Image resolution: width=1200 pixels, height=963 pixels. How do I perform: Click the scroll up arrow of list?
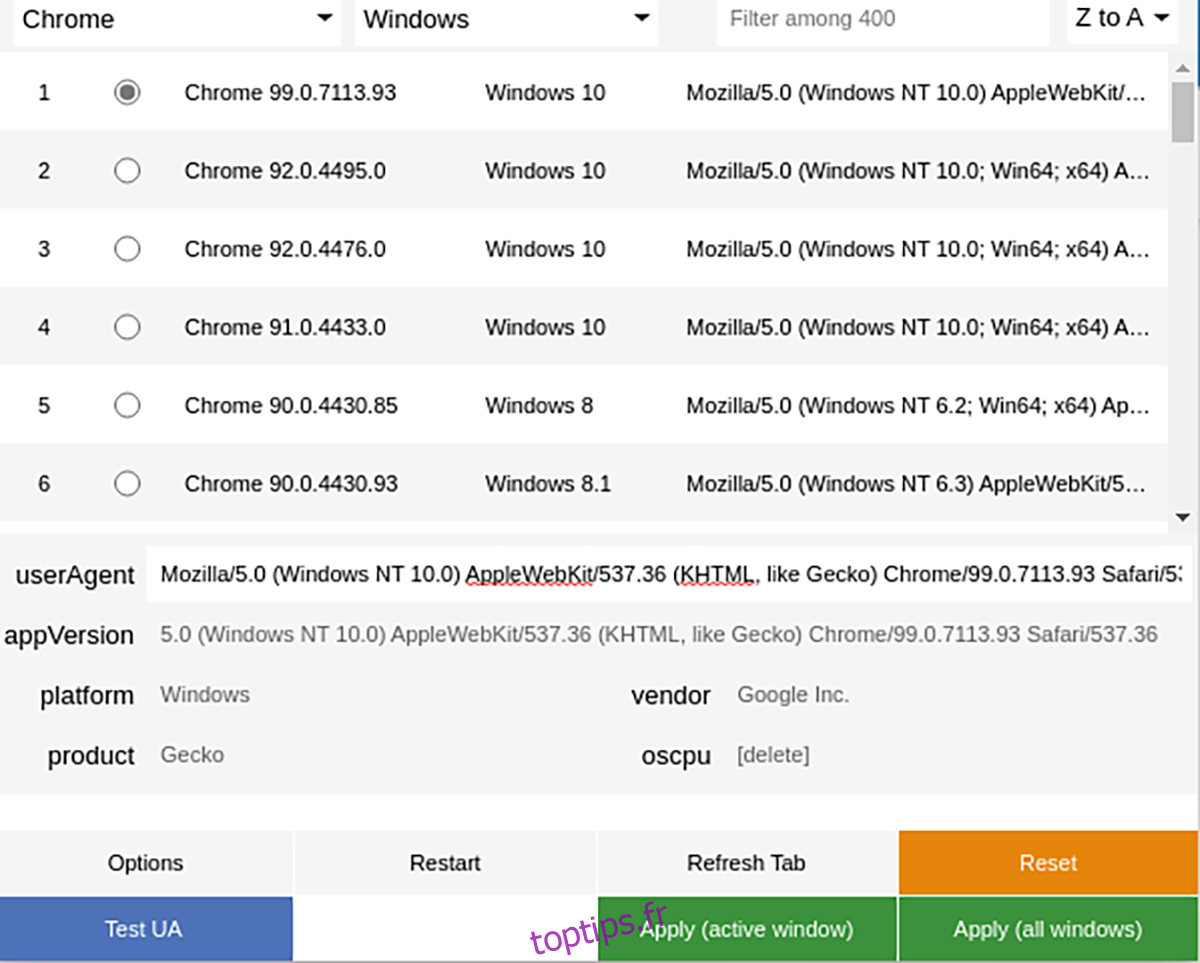click(1182, 69)
